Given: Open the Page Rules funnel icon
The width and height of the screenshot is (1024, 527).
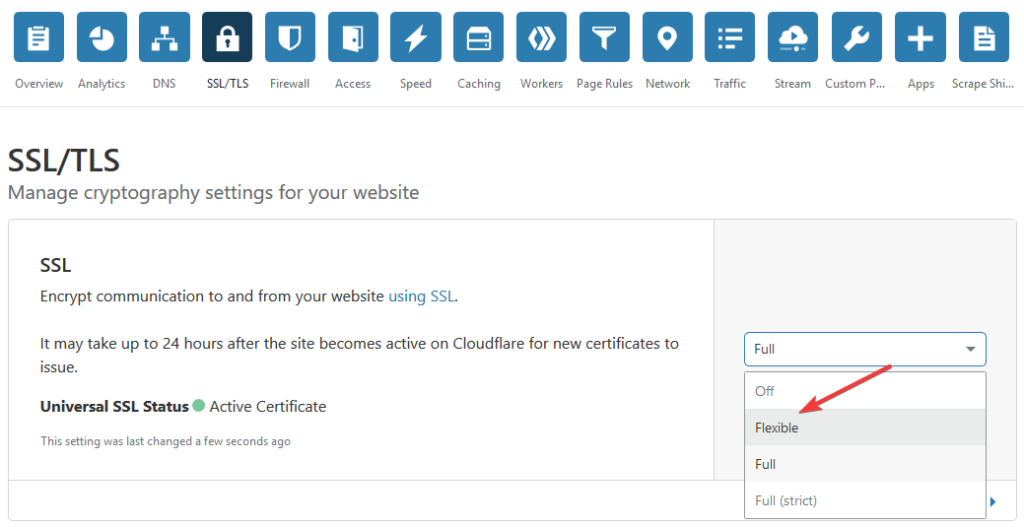Looking at the screenshot, I should (604, 37).
